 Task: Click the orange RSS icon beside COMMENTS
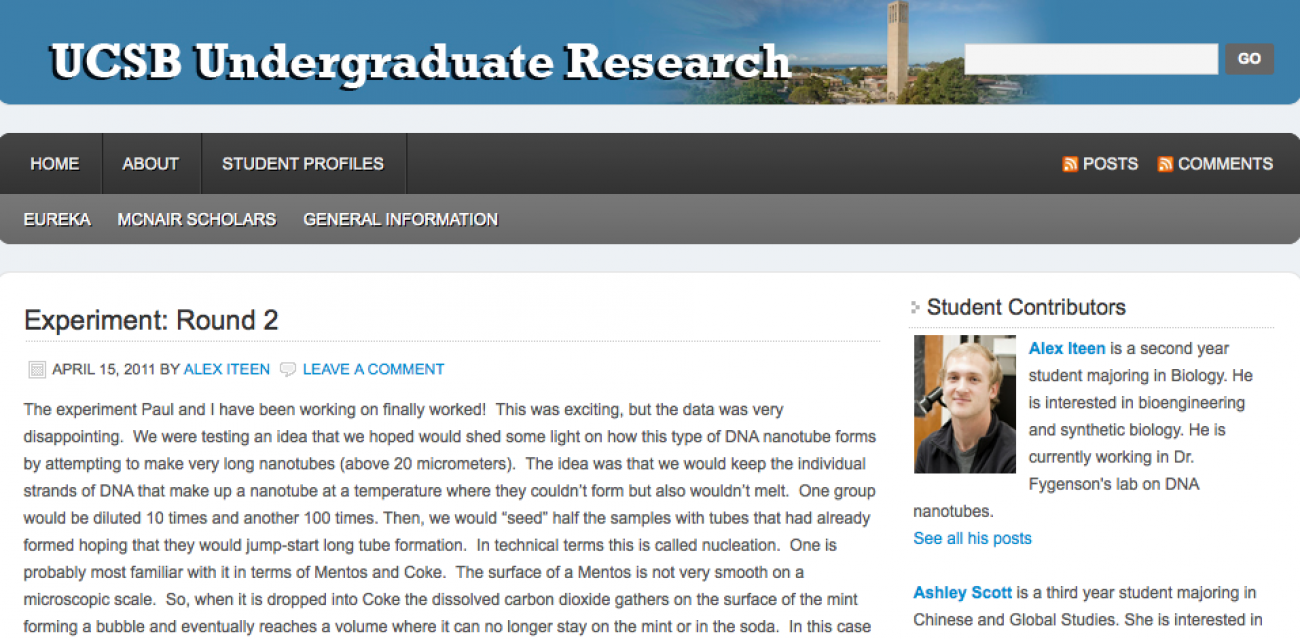tap(1165, 165)
